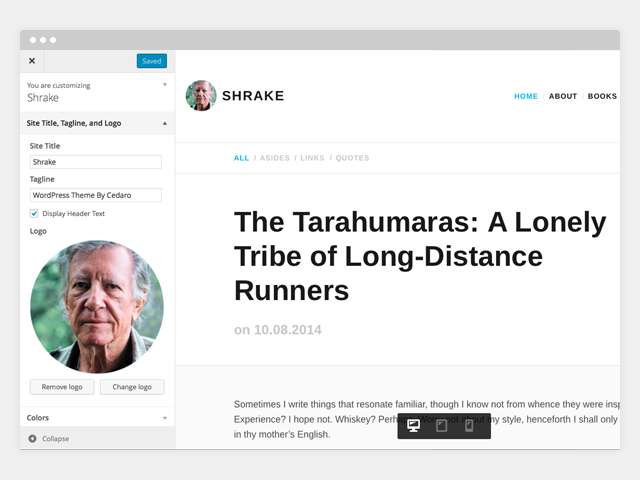Expand the 'You are customizing' arrow
This screenshot has height=480, width=640.
[x=165, y=84]
